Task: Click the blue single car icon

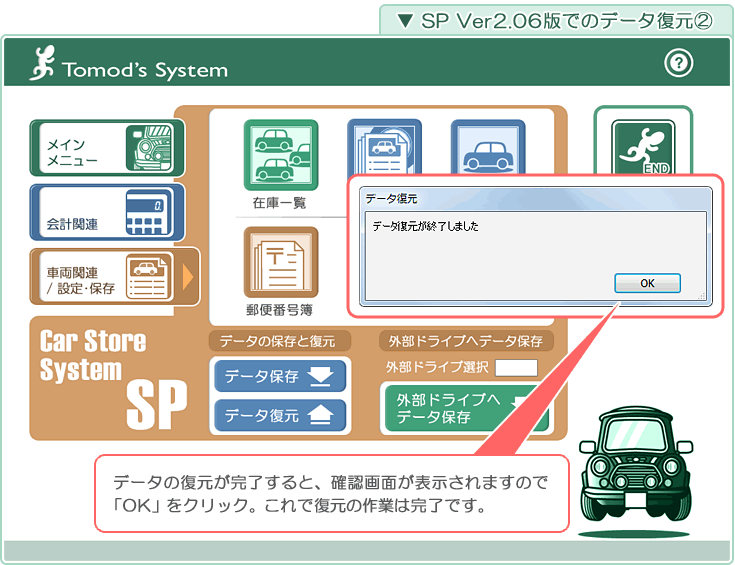Action: (x=488, y=147)
